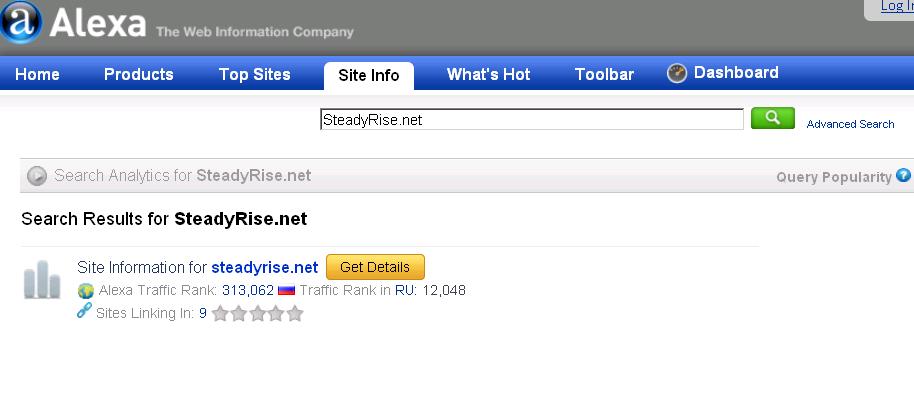Click the RU country link
This screenshot has width=914, height=400.
coord(404,291)
